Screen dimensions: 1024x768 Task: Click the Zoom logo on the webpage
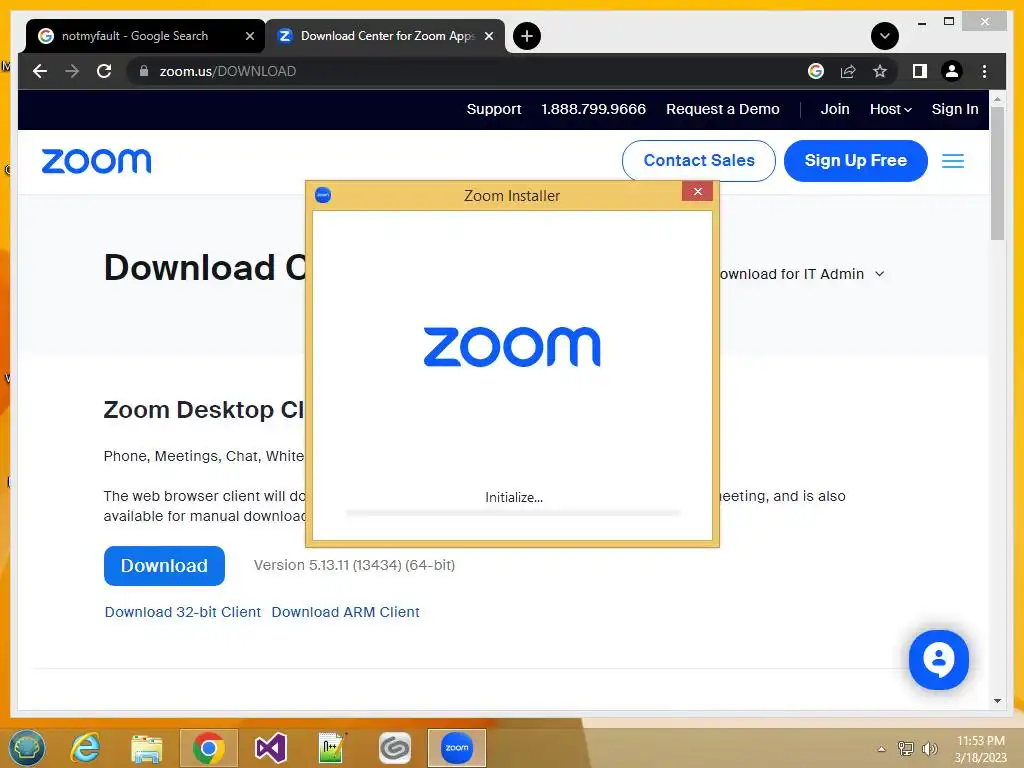click(97, 161)
